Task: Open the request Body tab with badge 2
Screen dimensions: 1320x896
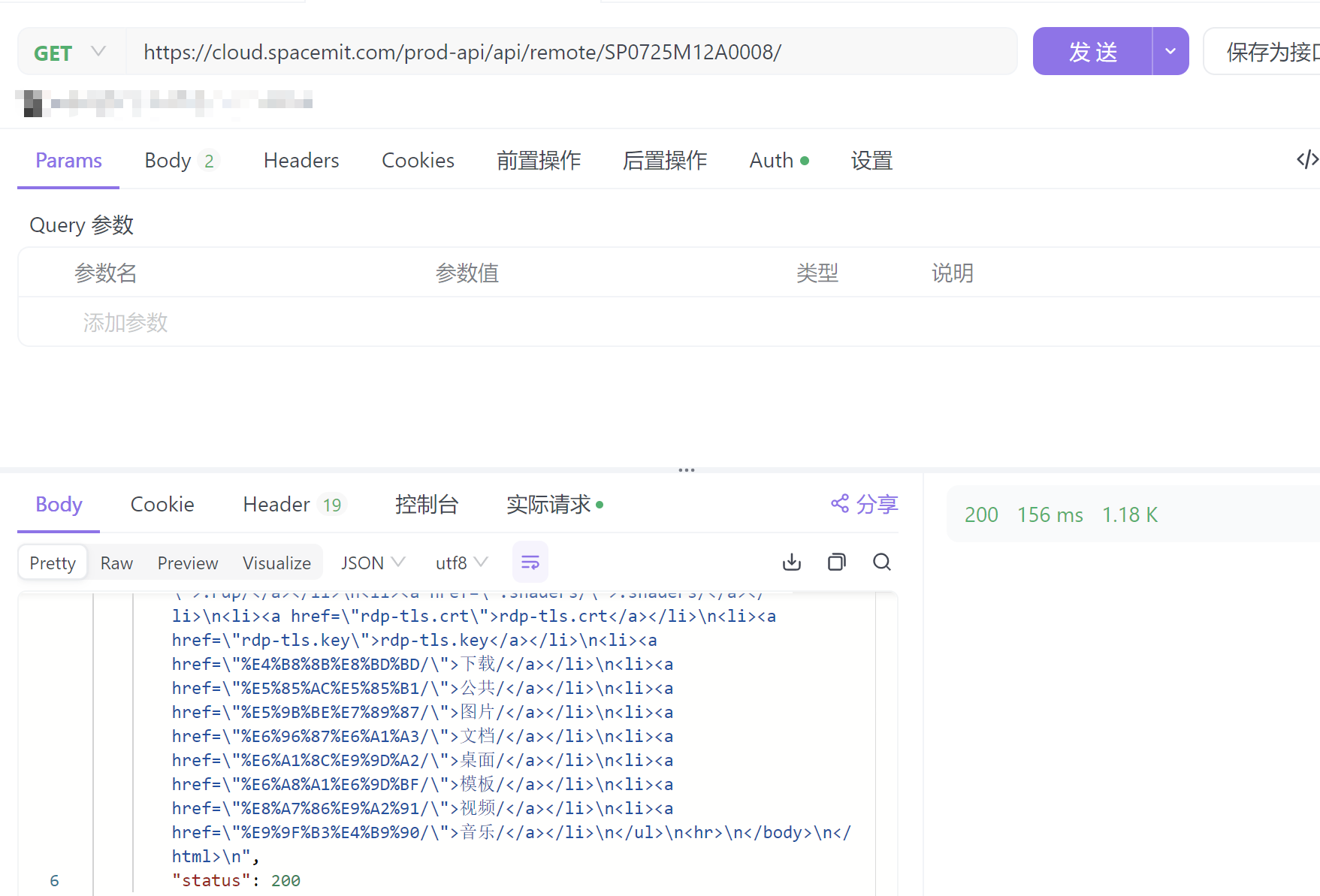Action: click(180, 161)
